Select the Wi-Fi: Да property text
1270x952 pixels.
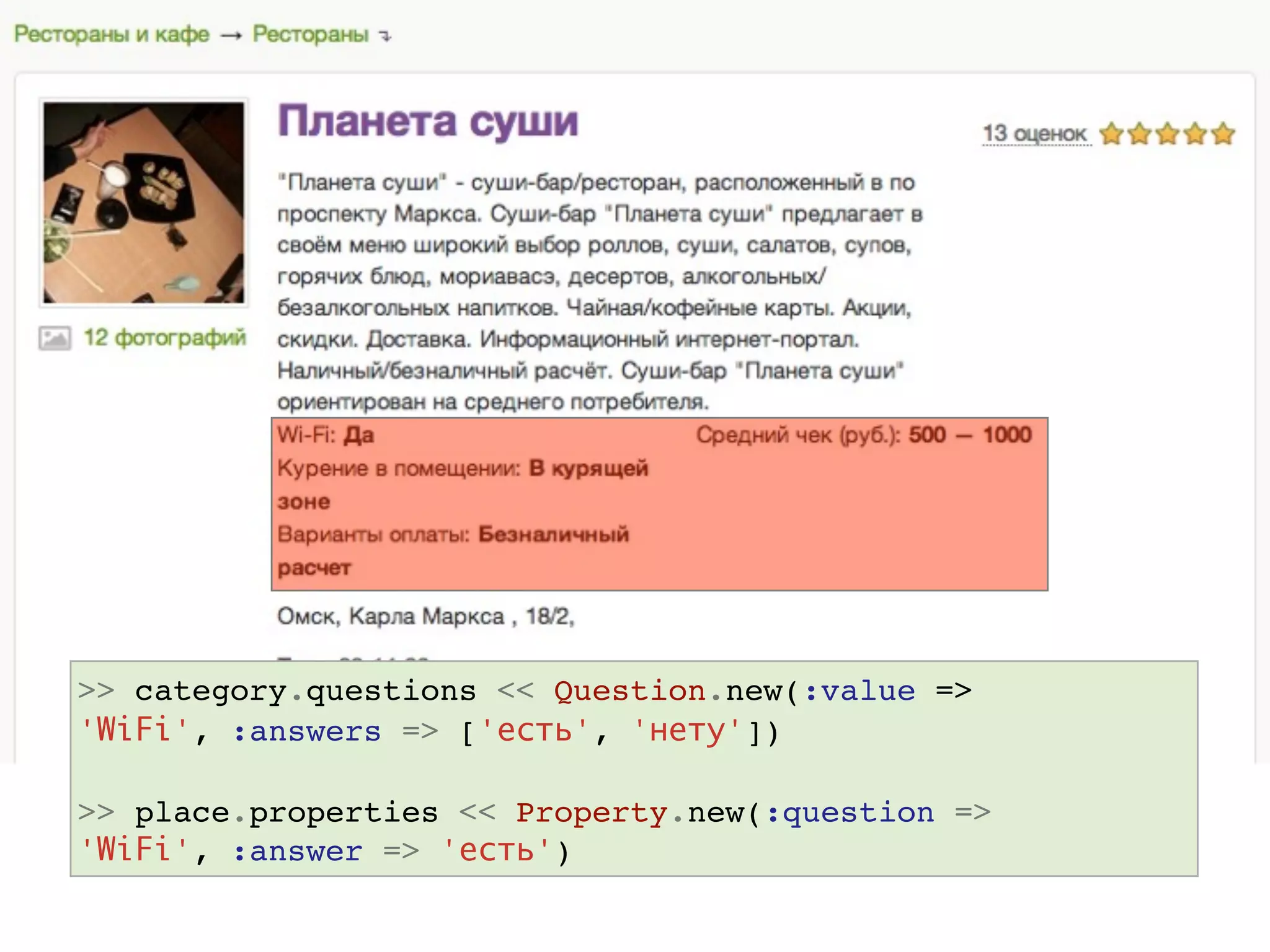(x=326, y=435)
